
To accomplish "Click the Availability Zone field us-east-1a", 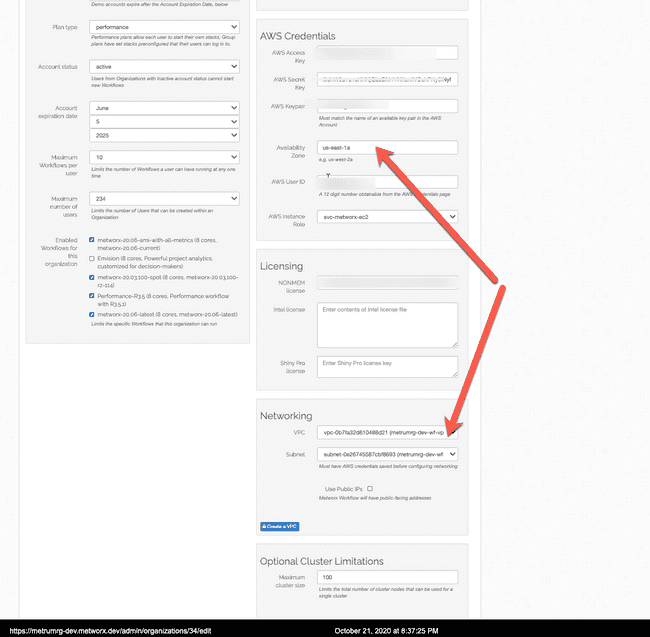I will click(x=387, y=147).
